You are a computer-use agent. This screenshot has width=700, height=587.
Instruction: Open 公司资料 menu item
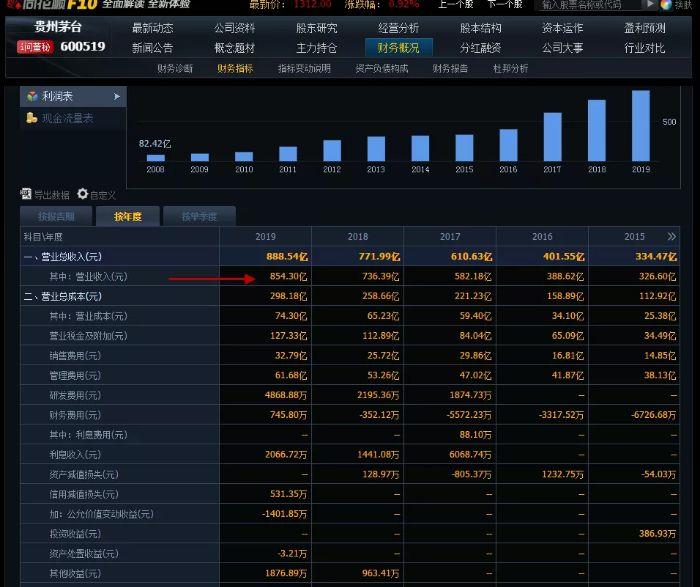tap(234, 28)
